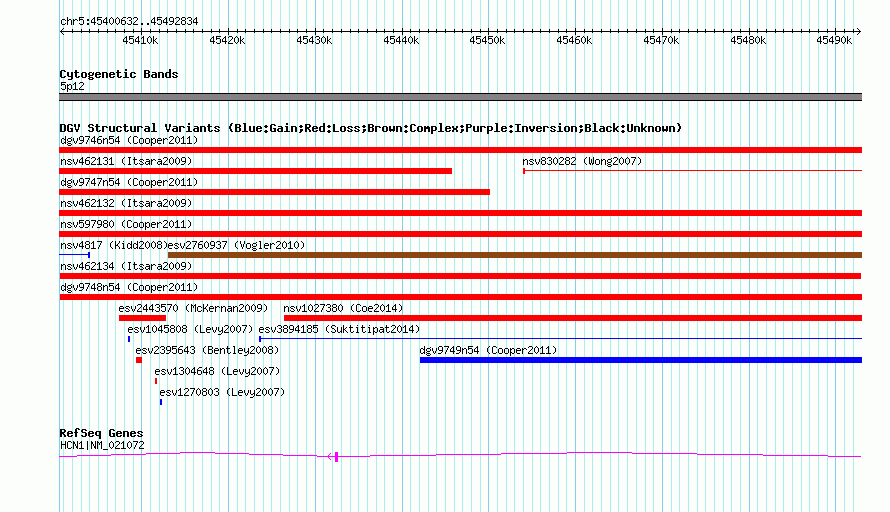Click the nsv597980 (Cooper2011) loss bar
This screenshot has width=890, height=512.
[x=460, y=234]
